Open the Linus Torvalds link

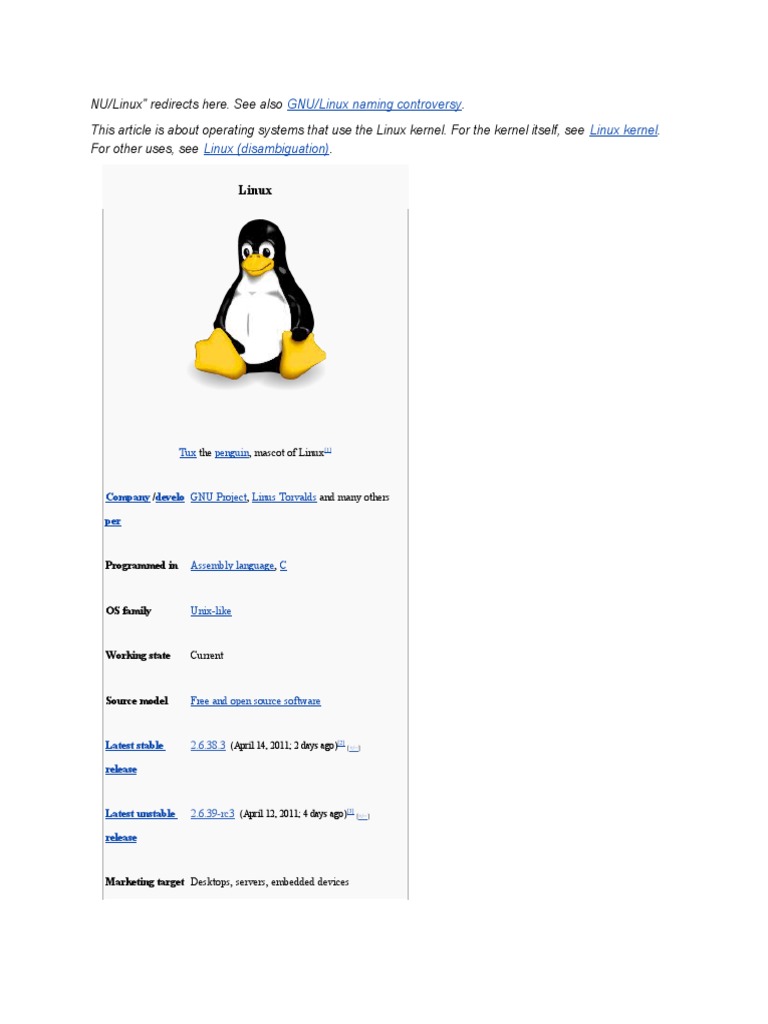[x=284, y=497]
